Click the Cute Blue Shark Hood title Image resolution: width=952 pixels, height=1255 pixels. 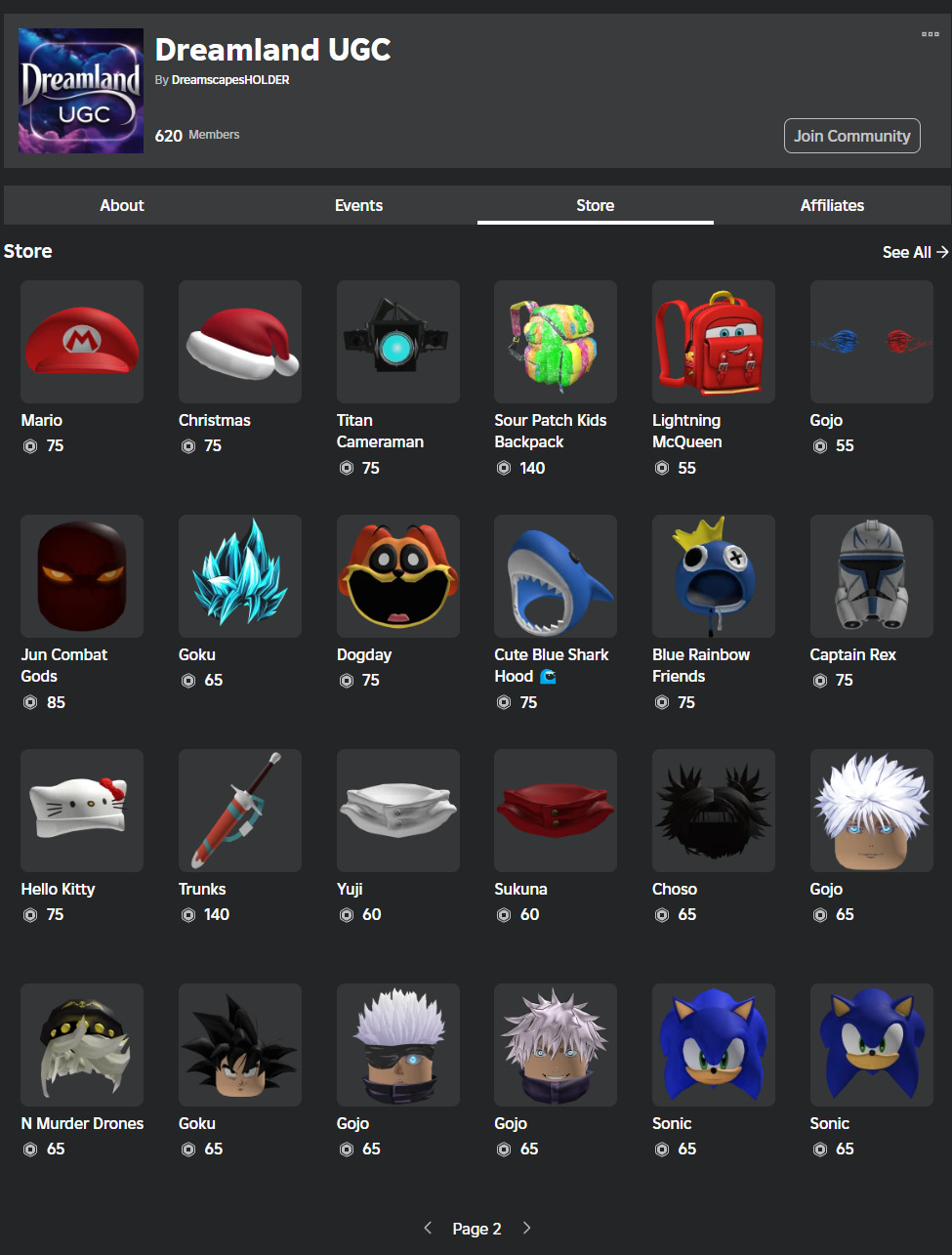(552, 665)
